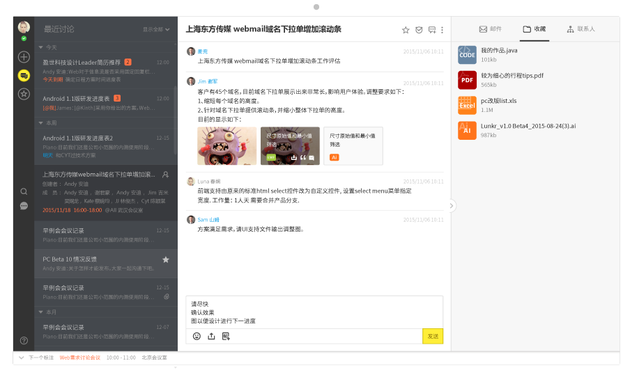Click Luna avatar in third message

[191, 181]
